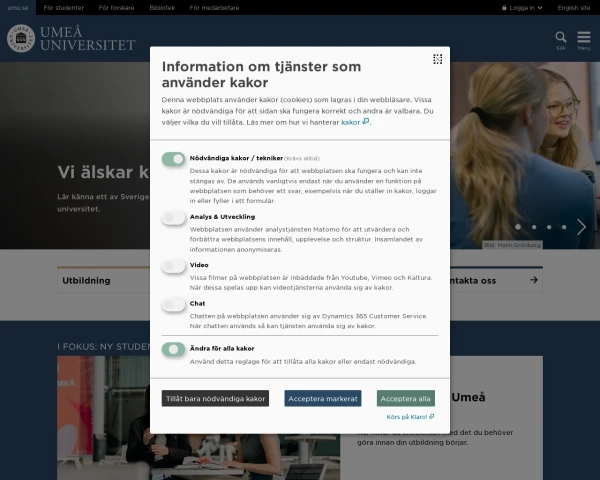Select the last carousel dot indicator
The image size is (600, 480).
561,227
